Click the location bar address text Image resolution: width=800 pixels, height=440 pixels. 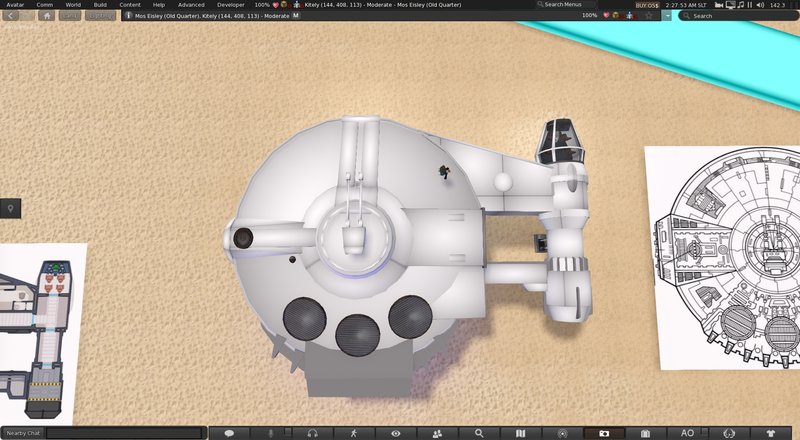click(212, 16)
